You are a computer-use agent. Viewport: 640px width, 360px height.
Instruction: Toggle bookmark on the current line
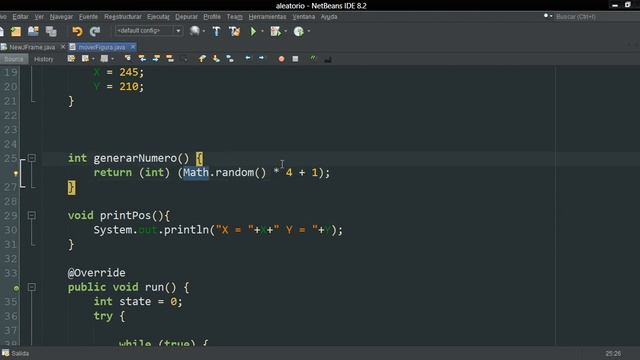pos(230,59)
